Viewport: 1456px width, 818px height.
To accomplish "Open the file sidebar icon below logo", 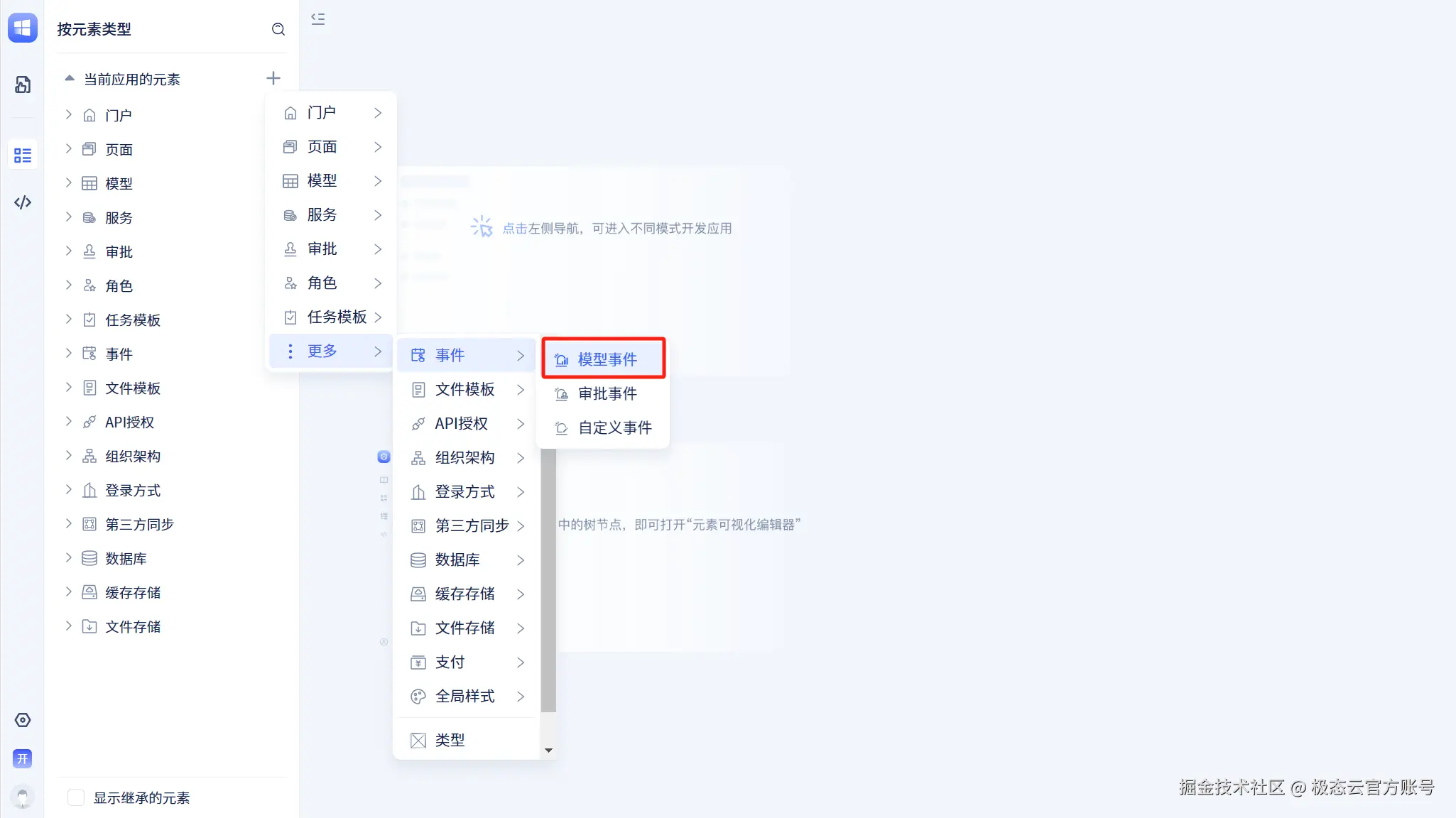I will coord(23,84).
